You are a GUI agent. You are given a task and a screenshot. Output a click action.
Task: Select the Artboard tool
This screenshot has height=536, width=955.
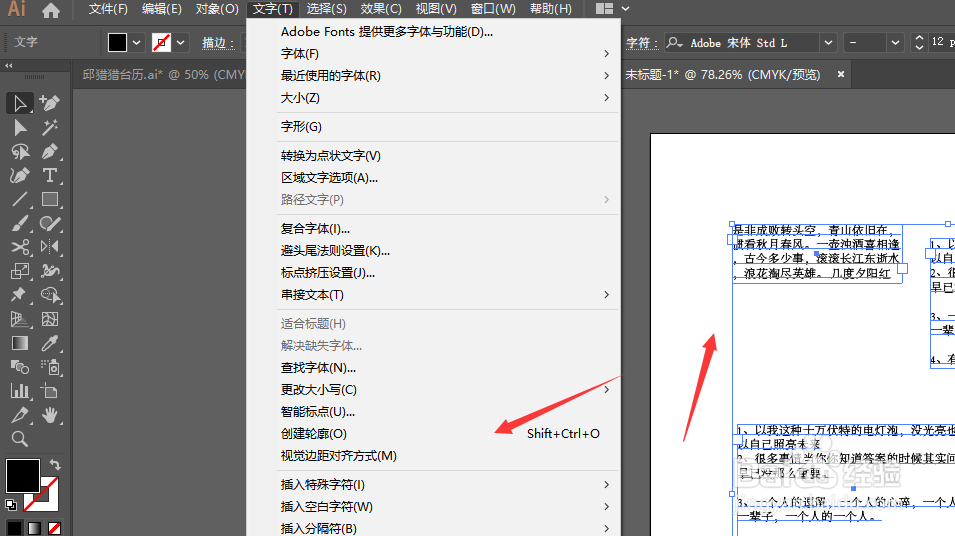click(x=49, y=391)
